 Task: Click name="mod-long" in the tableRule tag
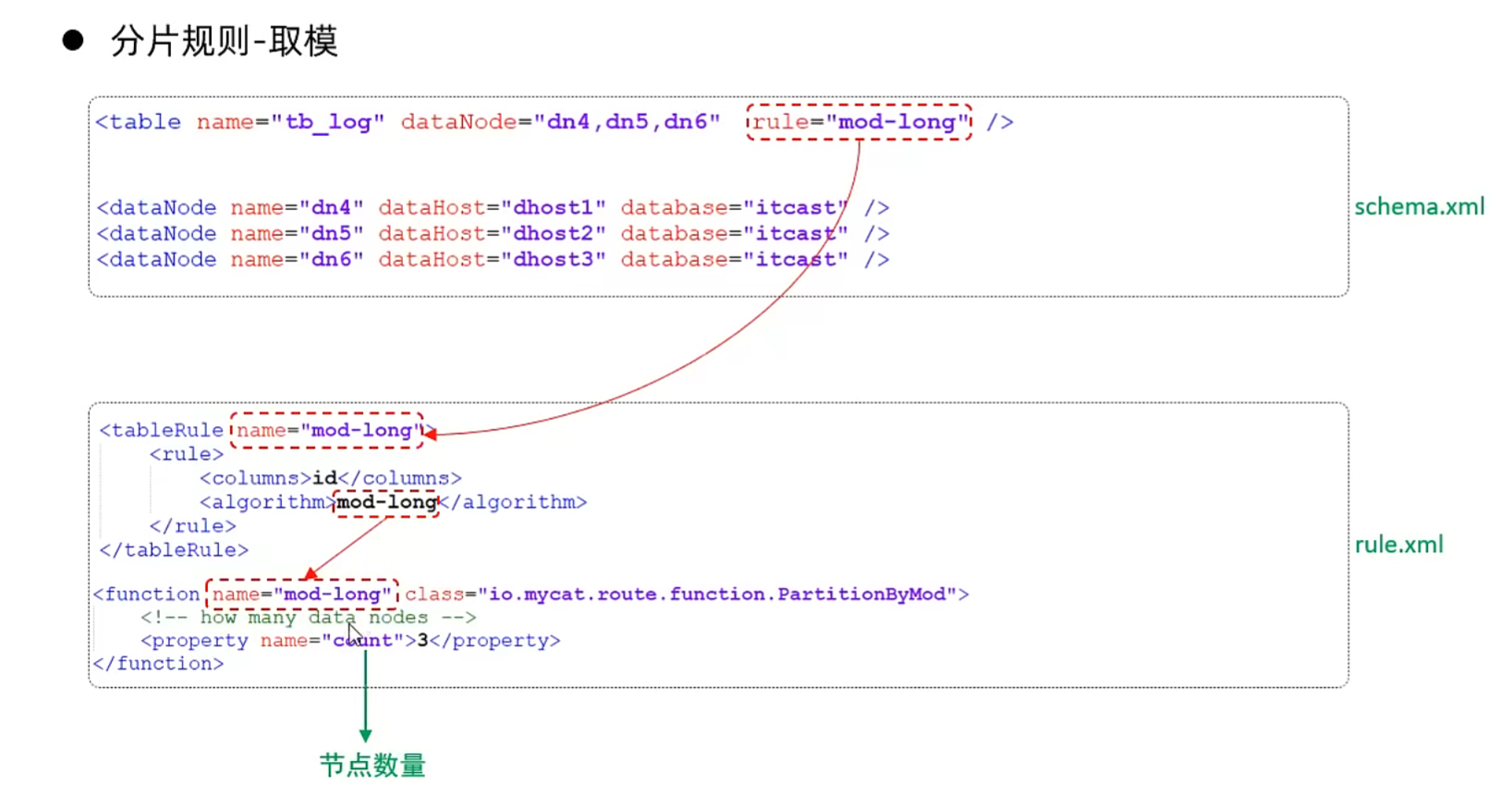(327, 430)
